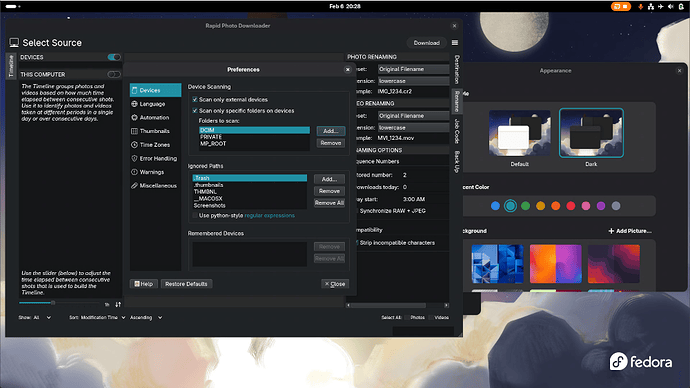Click the Language globe icon
This screenshot has width=690, height=388.
(135, 104)
